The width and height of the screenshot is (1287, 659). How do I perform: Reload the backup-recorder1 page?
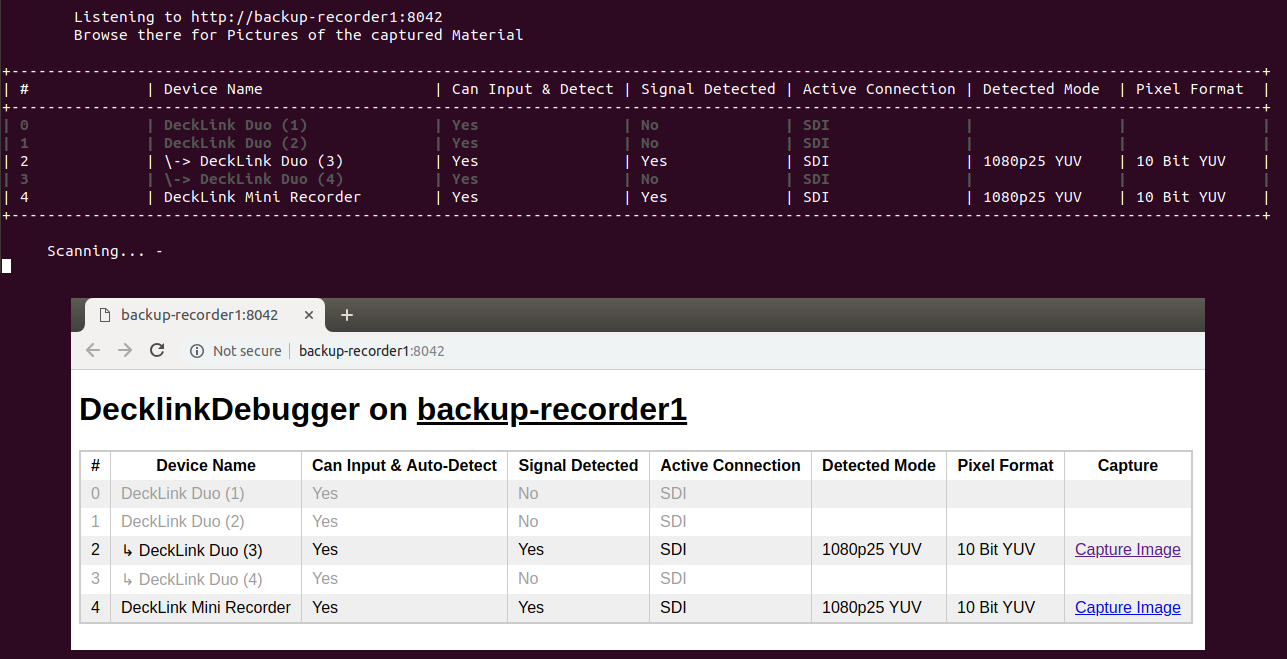point(157,350)
